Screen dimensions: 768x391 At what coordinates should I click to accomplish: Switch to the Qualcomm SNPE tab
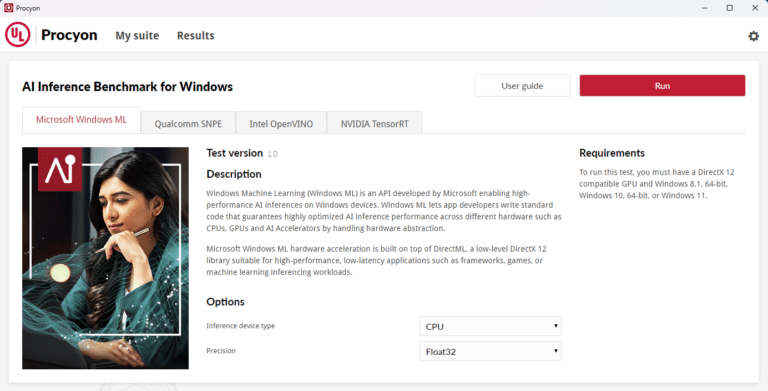tap(188, 123)
